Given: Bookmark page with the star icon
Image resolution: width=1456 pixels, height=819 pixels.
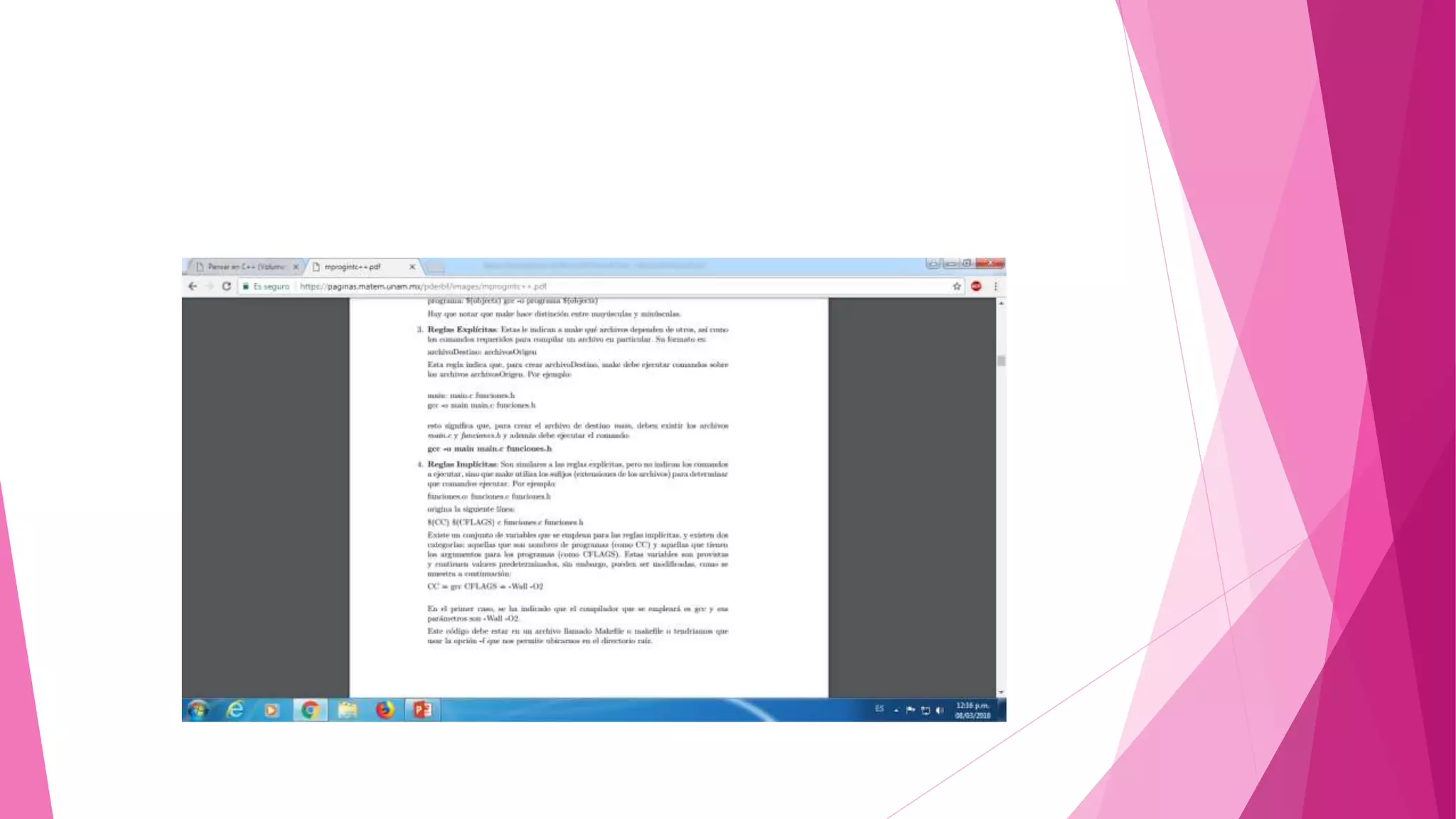Looking at the screenshot, I should pos(957,287).
